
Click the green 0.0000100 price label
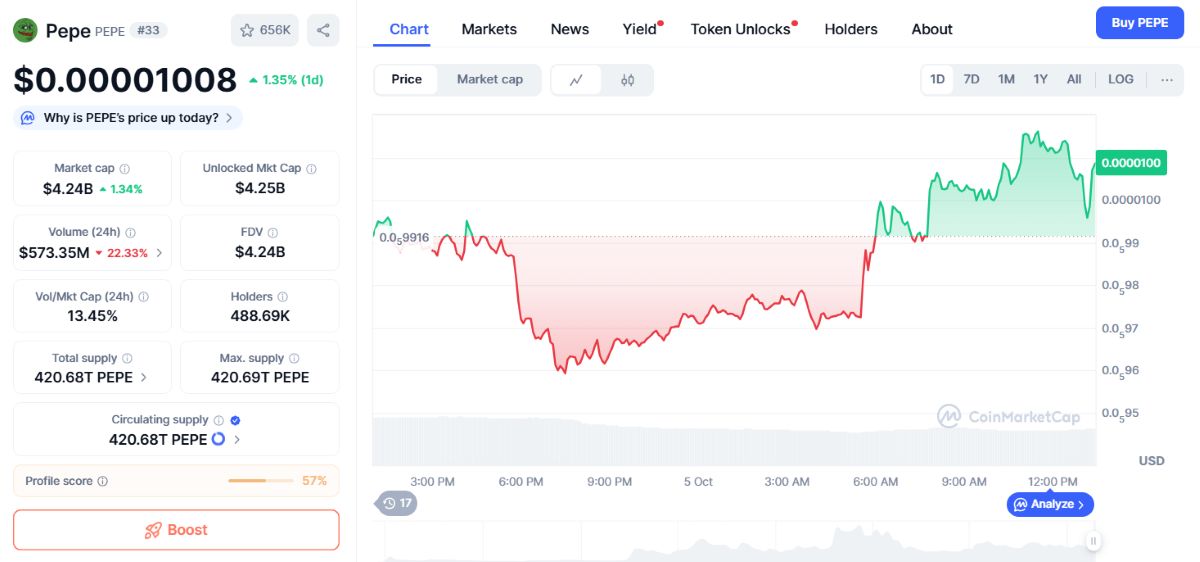[1131, 162]
